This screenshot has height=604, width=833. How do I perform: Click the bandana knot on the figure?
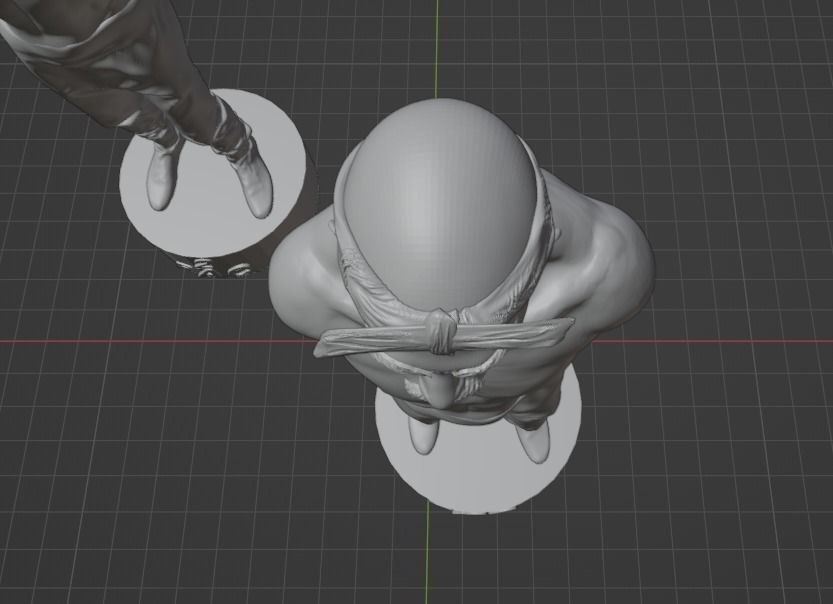coord(443,332)
